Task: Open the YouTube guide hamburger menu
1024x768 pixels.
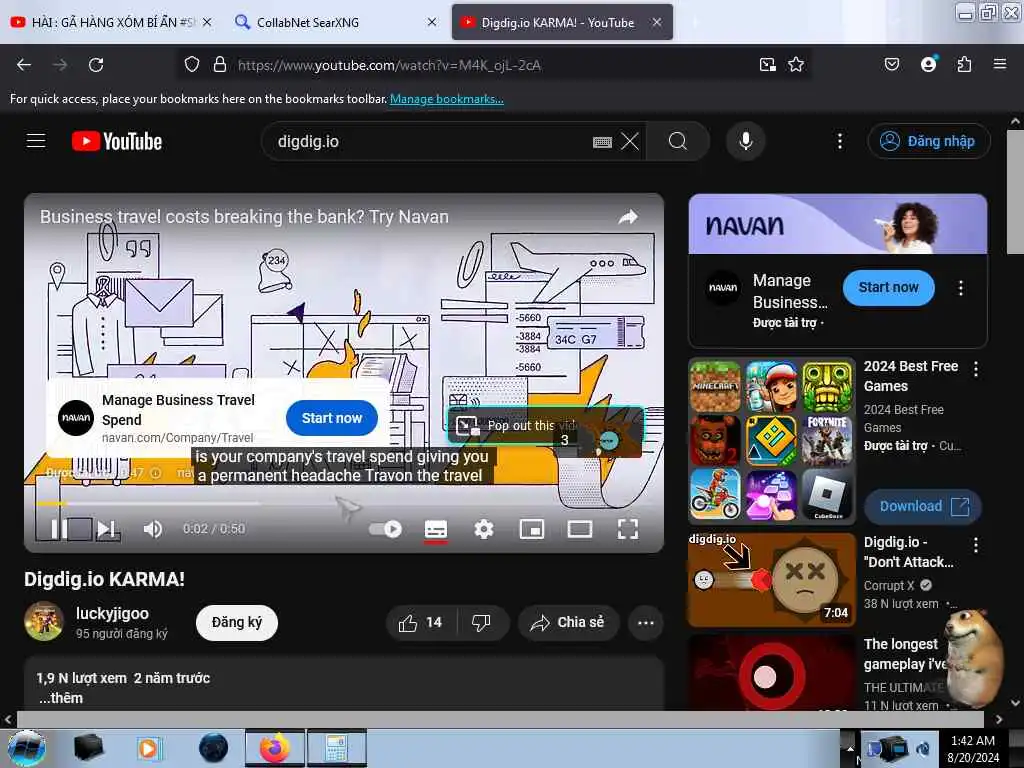Action: point(36,141)
